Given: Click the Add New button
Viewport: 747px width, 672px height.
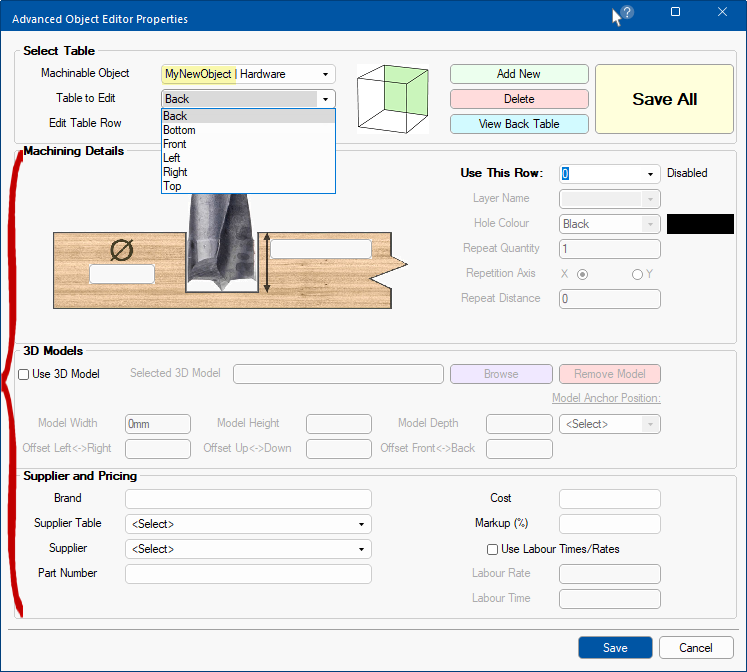Looking at the screenshot, I should click(519, 74).
